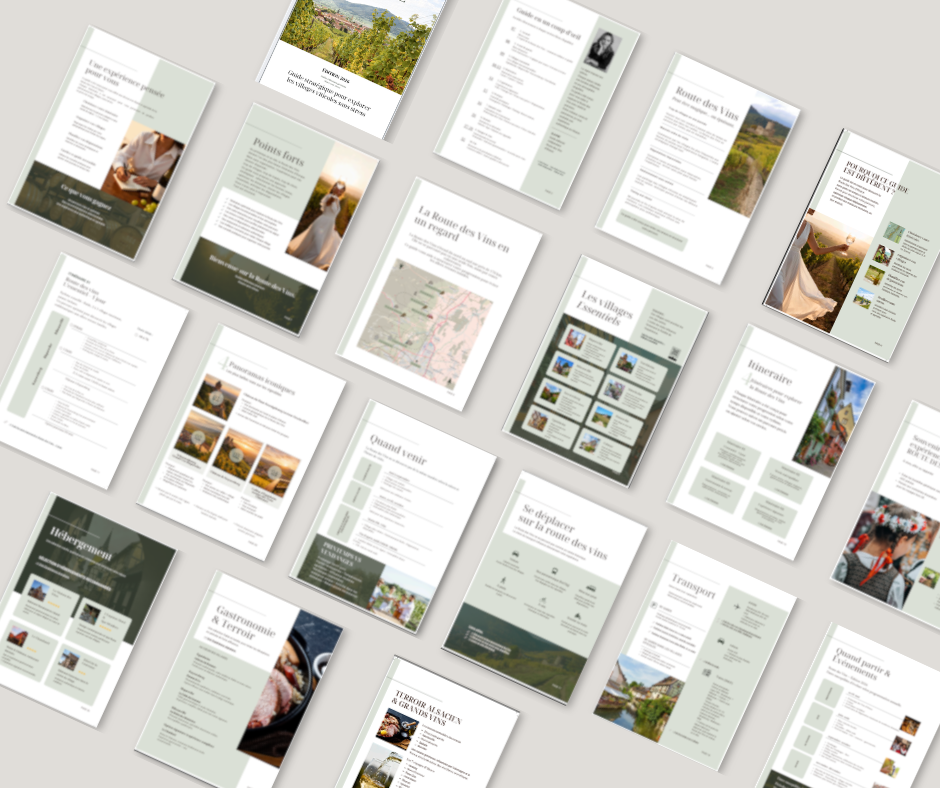Screen dimensions: 940x788
Task: Click the QR code on Les villages Essentiels page
Action: click(674, 354)
